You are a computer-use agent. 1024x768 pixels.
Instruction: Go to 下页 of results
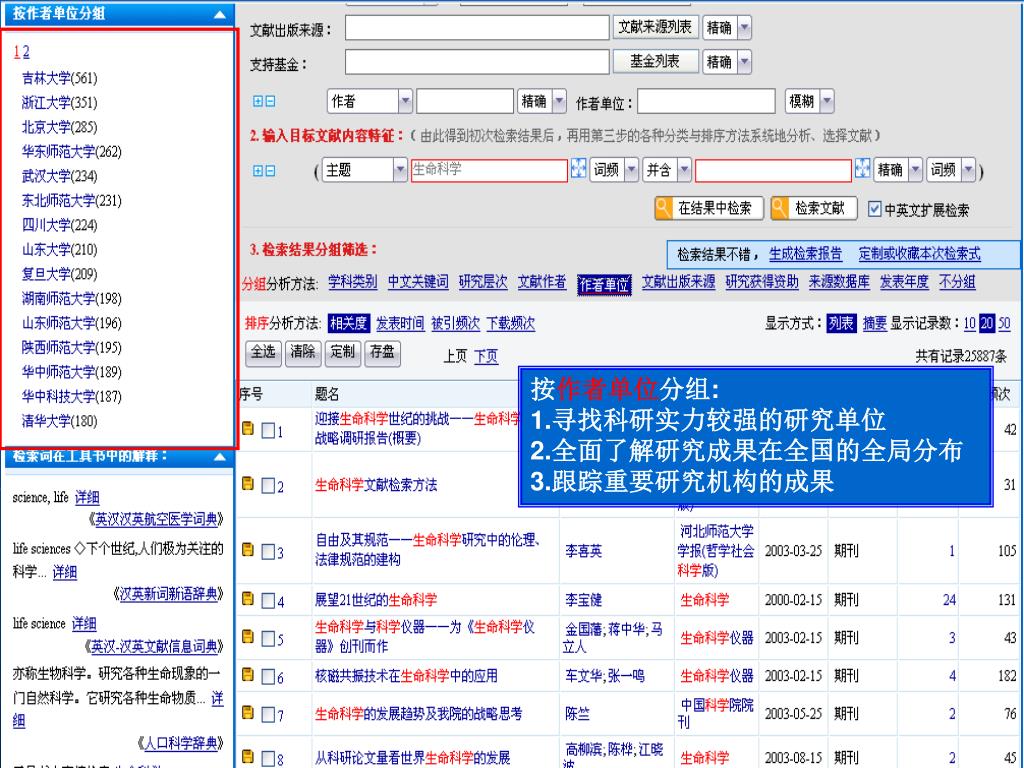[486, 356]
